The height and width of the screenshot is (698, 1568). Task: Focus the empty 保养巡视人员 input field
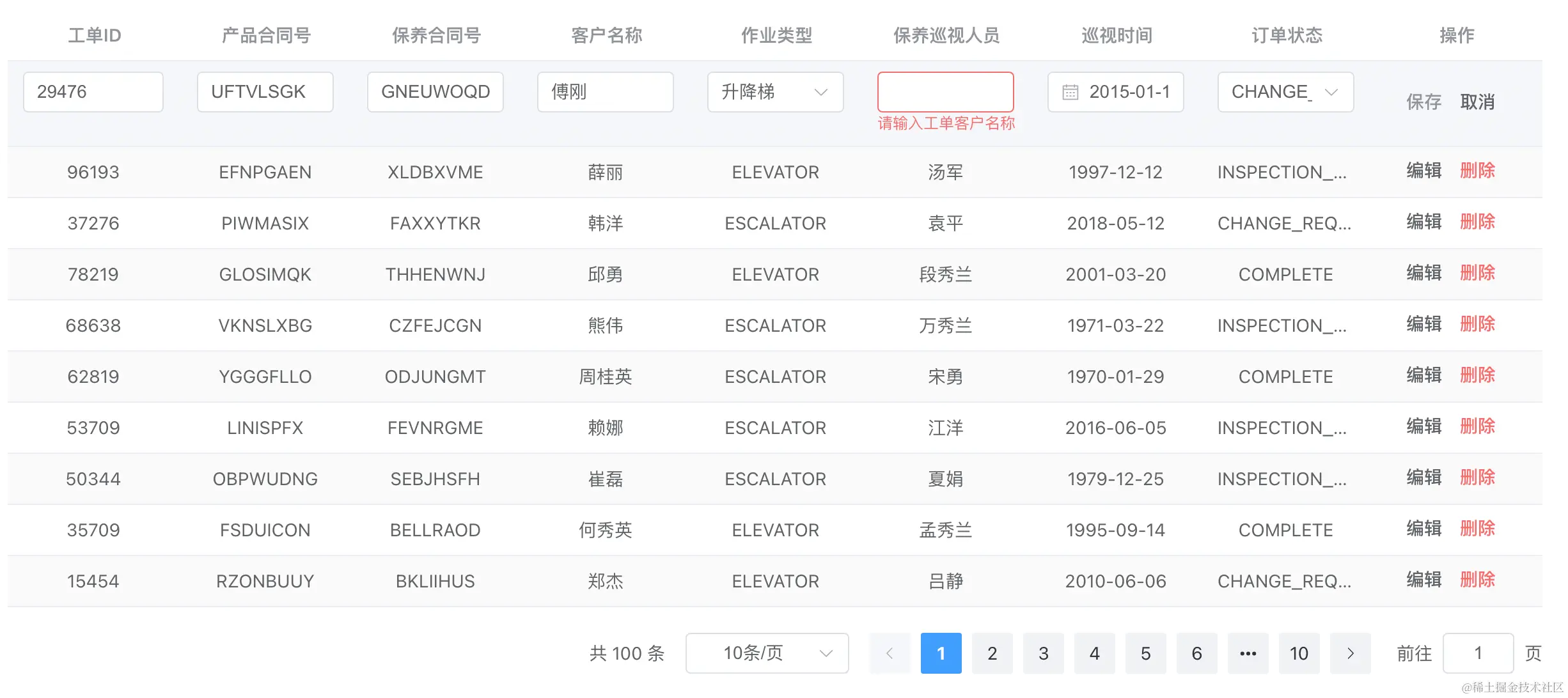[945, 92]
